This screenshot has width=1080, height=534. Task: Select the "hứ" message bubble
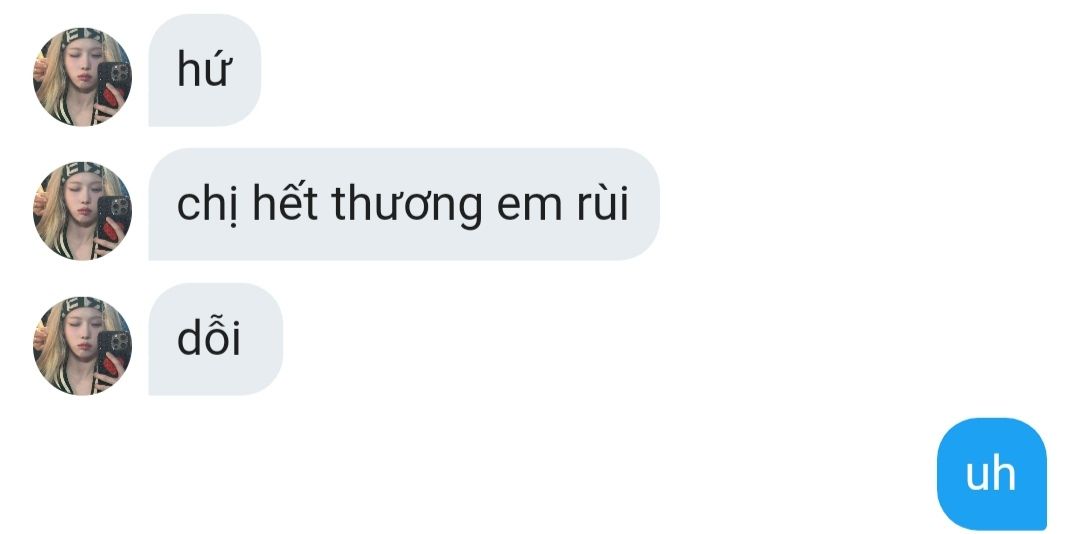tap(205, 70)
